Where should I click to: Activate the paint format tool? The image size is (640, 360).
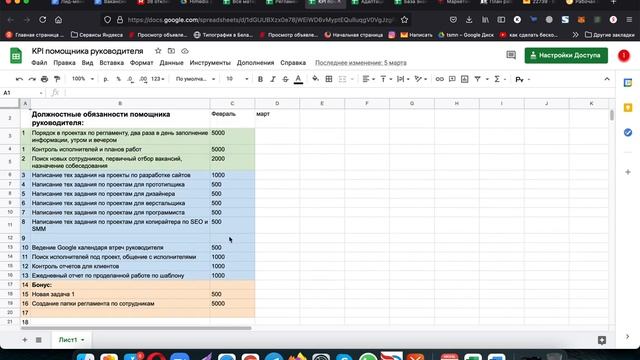[57, 79]
